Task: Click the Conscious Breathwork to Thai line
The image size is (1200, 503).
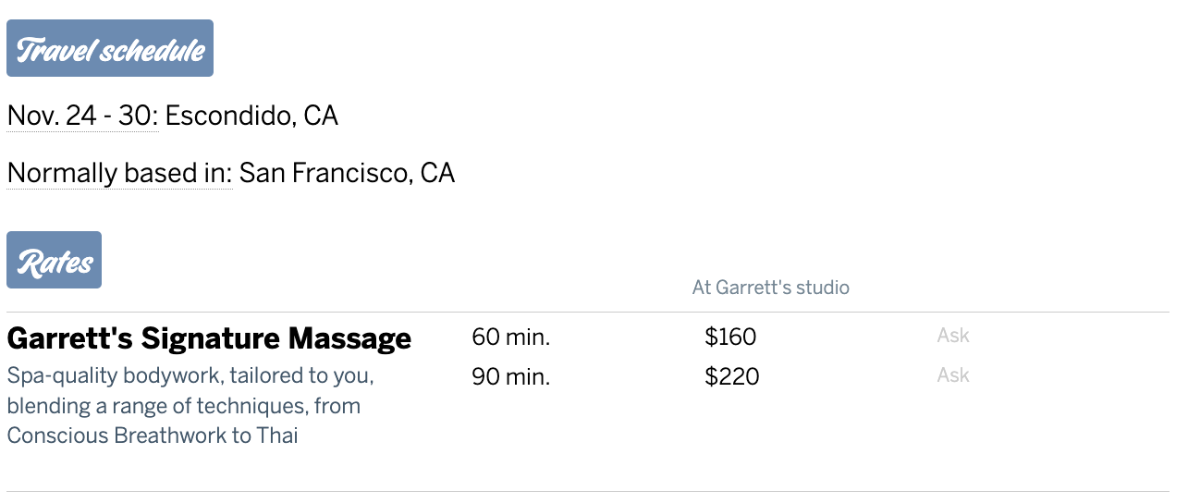Action: [x=152, y=436]
